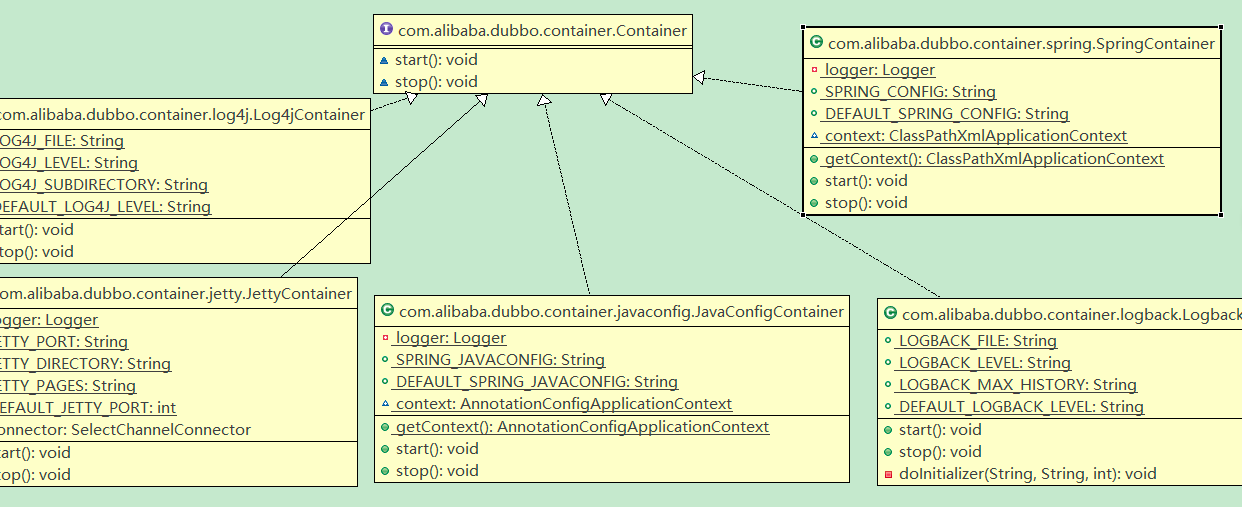
Task: Click the green dot beside SpringContainer start()
Action: [815, 181]
